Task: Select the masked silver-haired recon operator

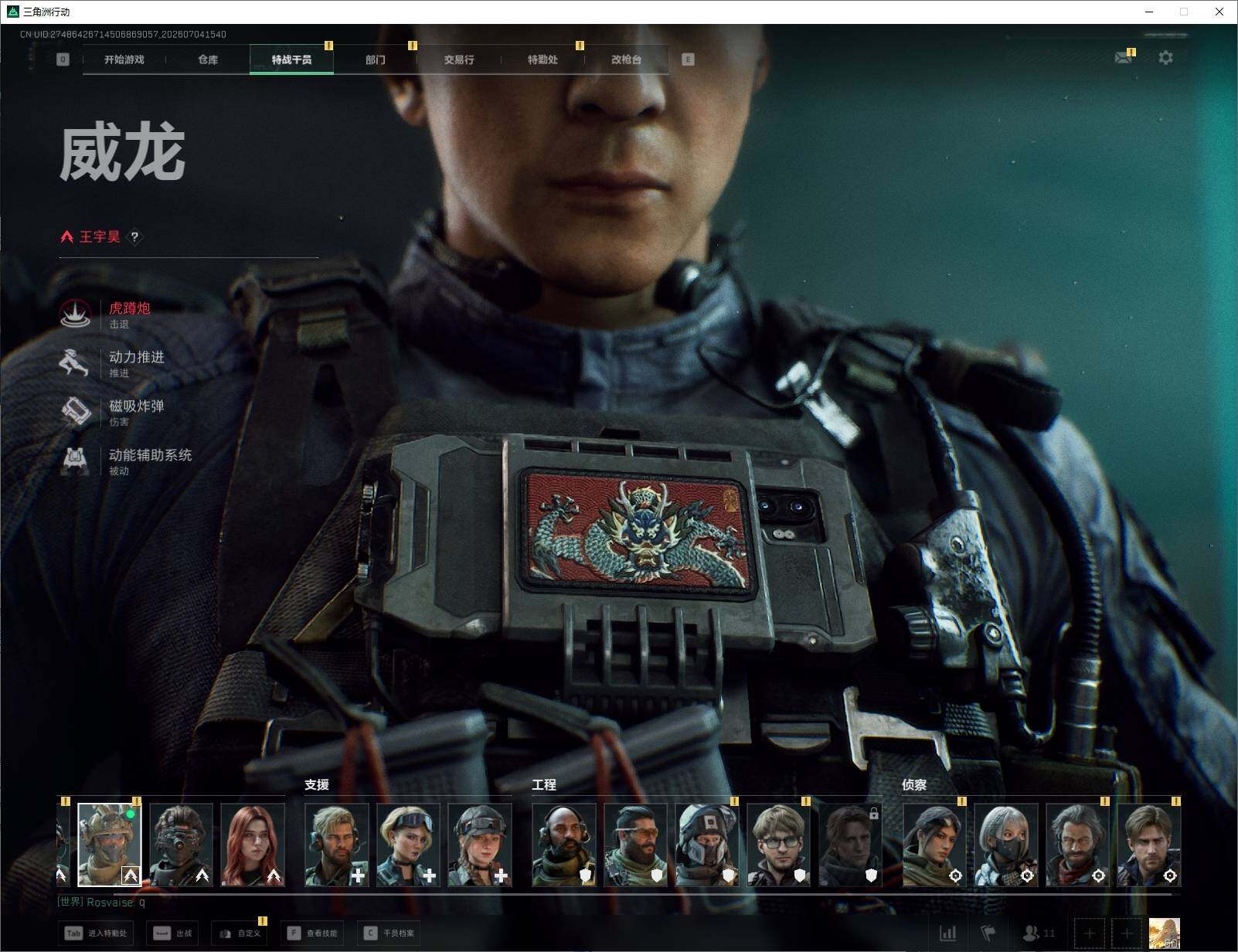Action: [1006, 845]
